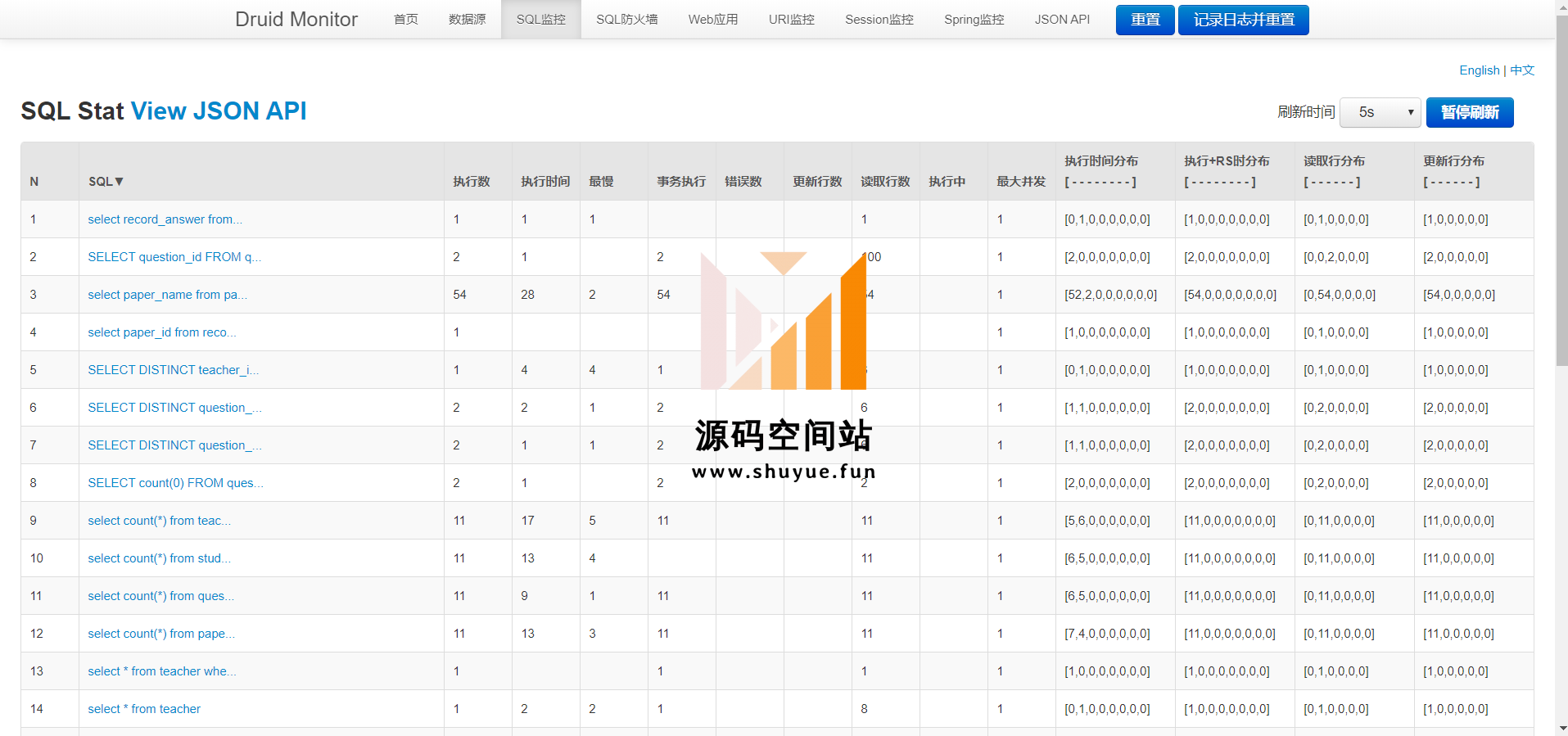
Task: Expand the 刷新时间 5s dropdown
Action: coord(1380,112)
